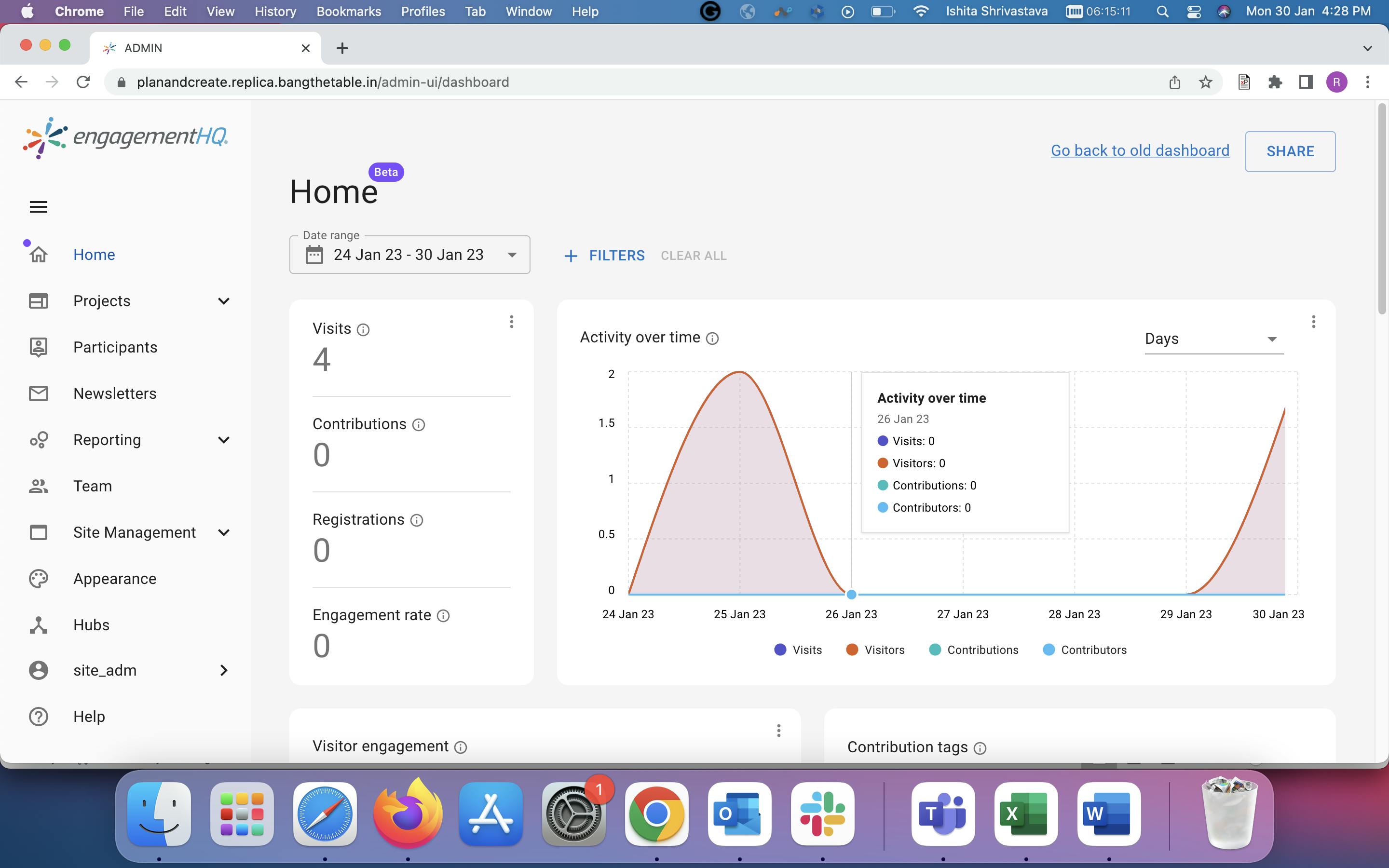This screenshot has width=1389, height=868.
Task: Expand the Reporting sidebar section
Action: [x=224, y=440]
